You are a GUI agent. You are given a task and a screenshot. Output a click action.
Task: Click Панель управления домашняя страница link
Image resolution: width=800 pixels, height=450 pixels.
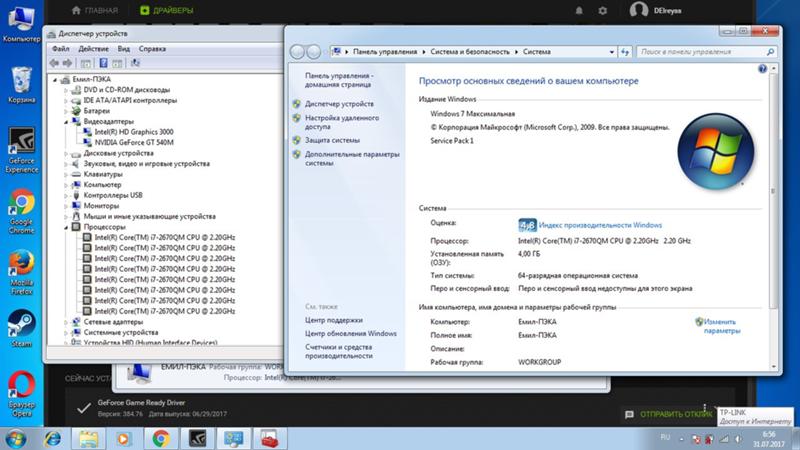pos(339,80)
